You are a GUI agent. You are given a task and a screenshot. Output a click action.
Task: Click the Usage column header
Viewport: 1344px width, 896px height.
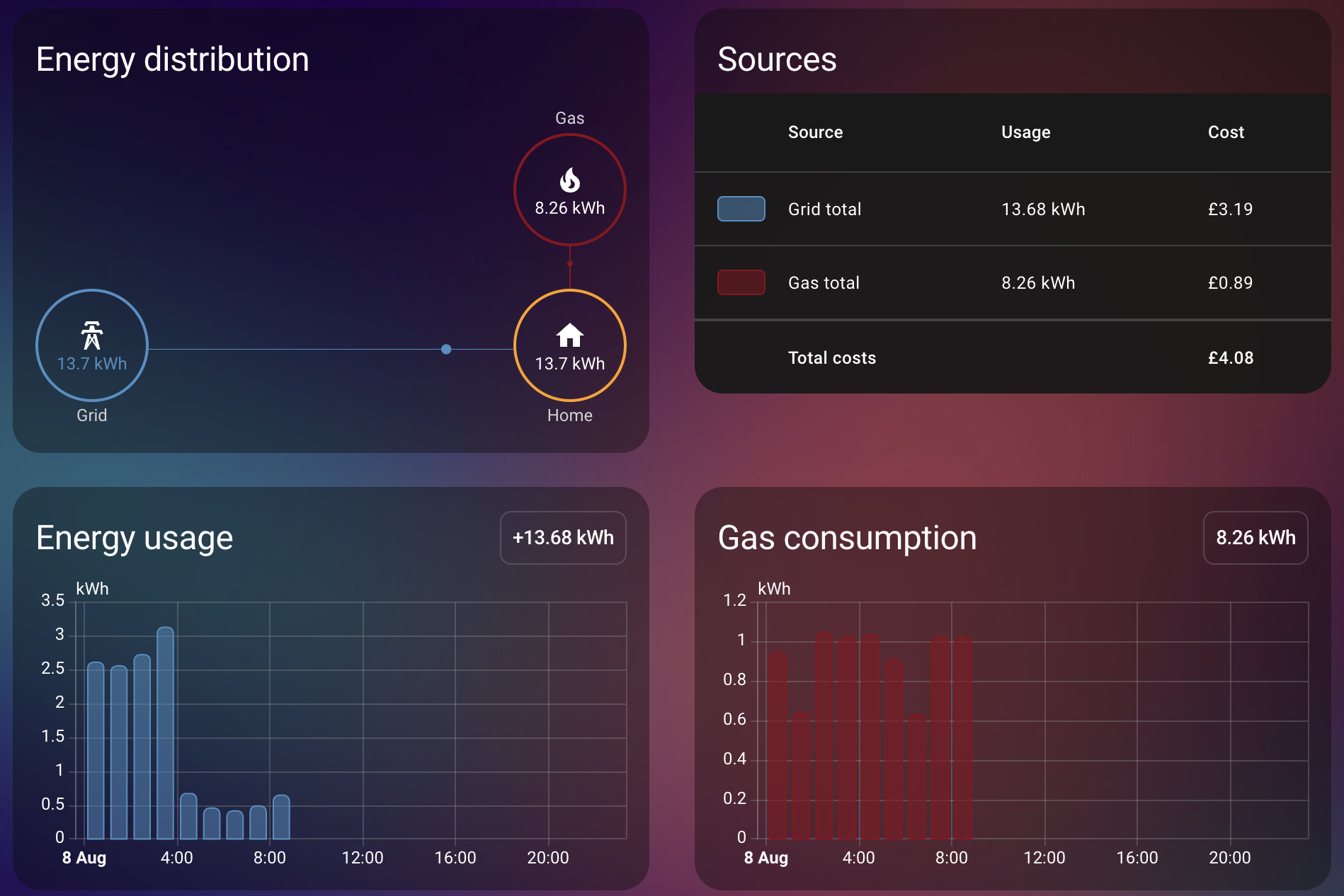coord(1025,132)
